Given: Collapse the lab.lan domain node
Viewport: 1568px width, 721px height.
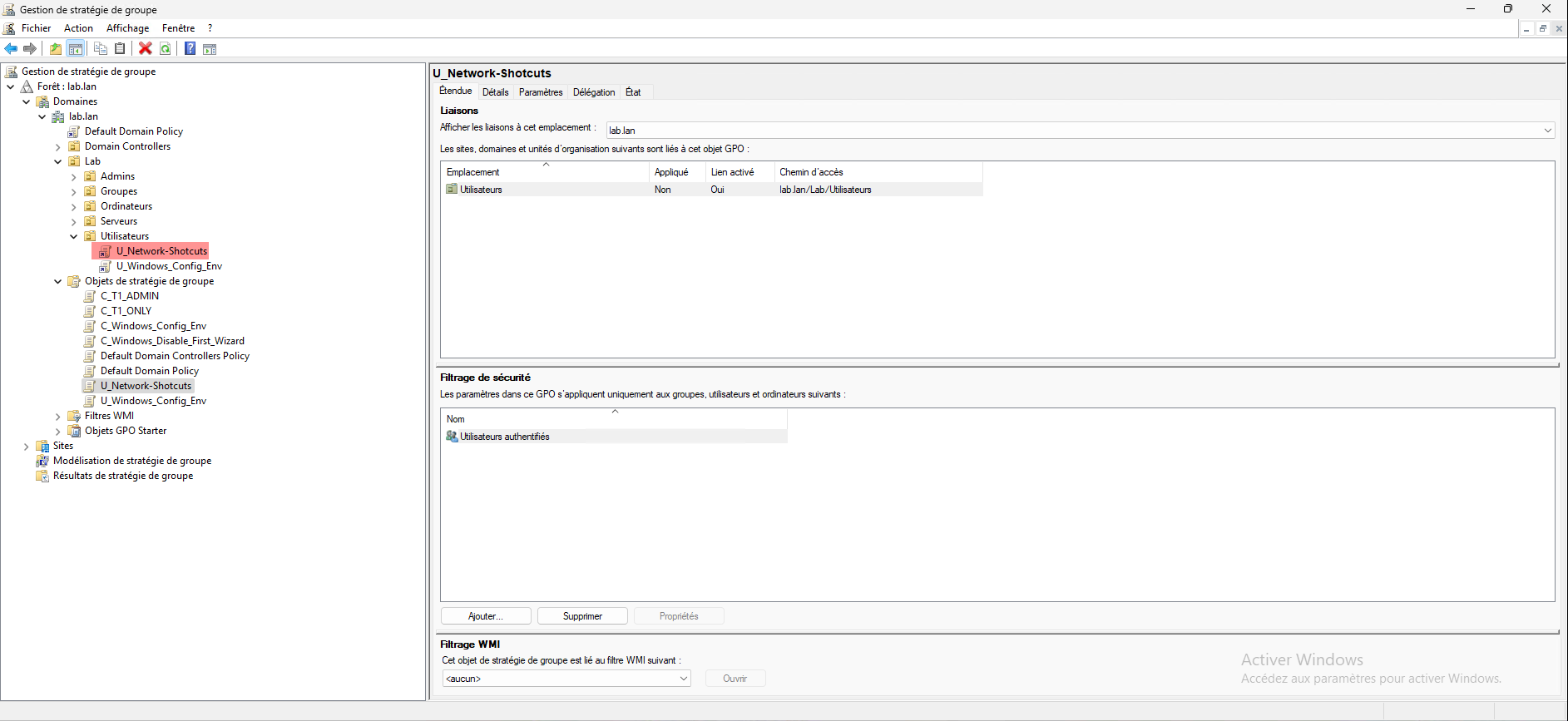Looking at the screenshot, I should click(x=42, y=116).
